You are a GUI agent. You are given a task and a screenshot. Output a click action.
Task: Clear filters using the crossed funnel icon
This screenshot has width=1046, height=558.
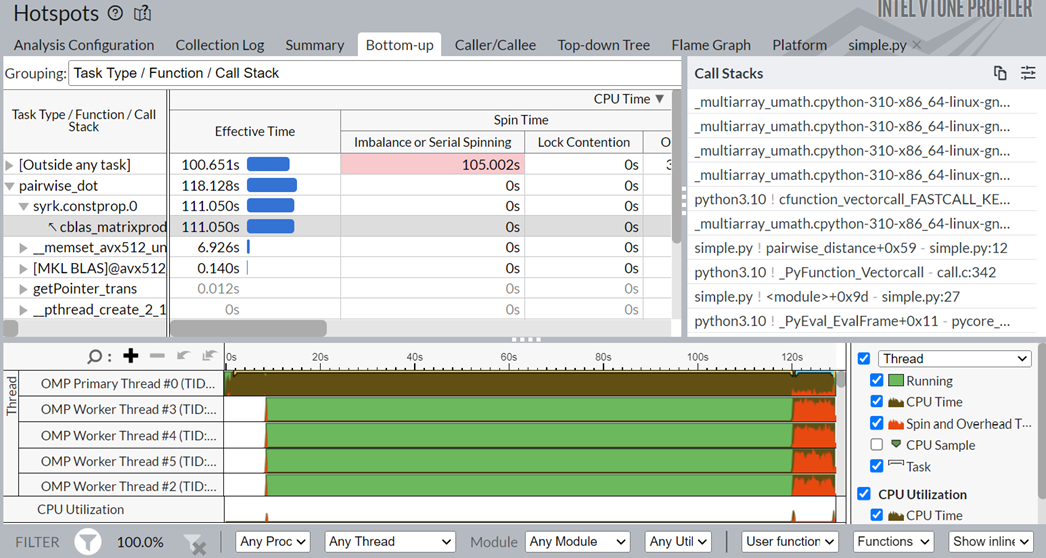[x=195, y=543]
